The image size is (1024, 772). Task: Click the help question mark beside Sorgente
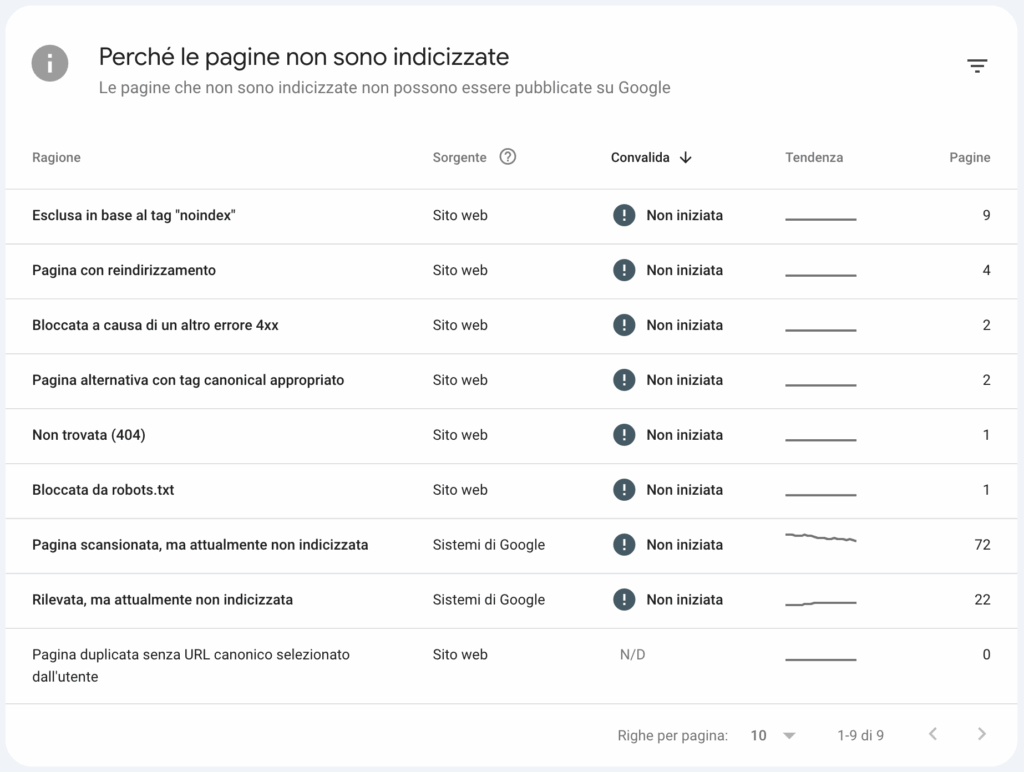coord(507,157)
